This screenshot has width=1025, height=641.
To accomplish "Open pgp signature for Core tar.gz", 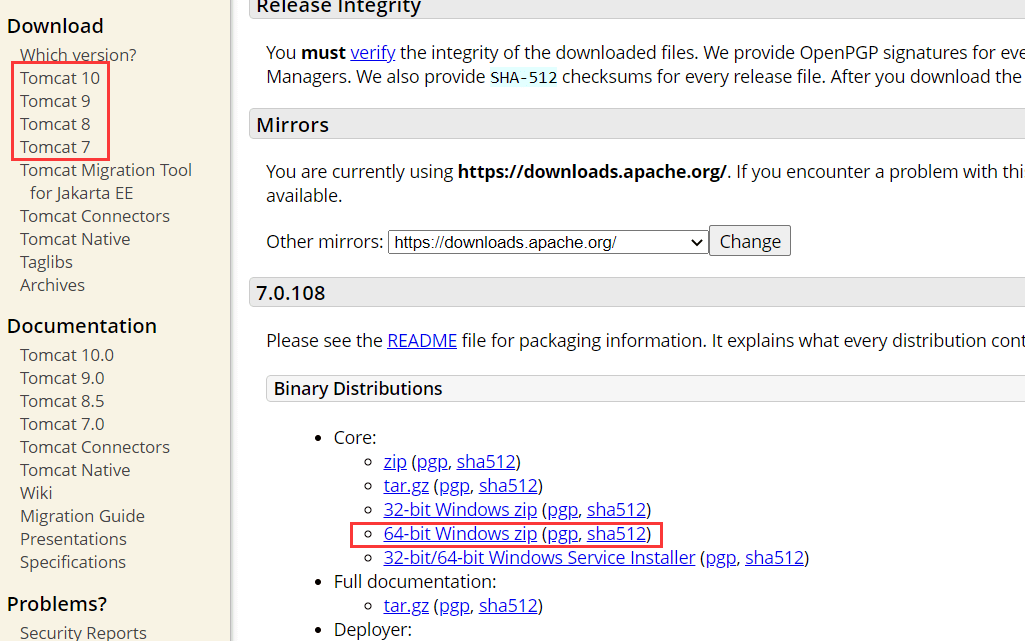I will coord(454,486).
